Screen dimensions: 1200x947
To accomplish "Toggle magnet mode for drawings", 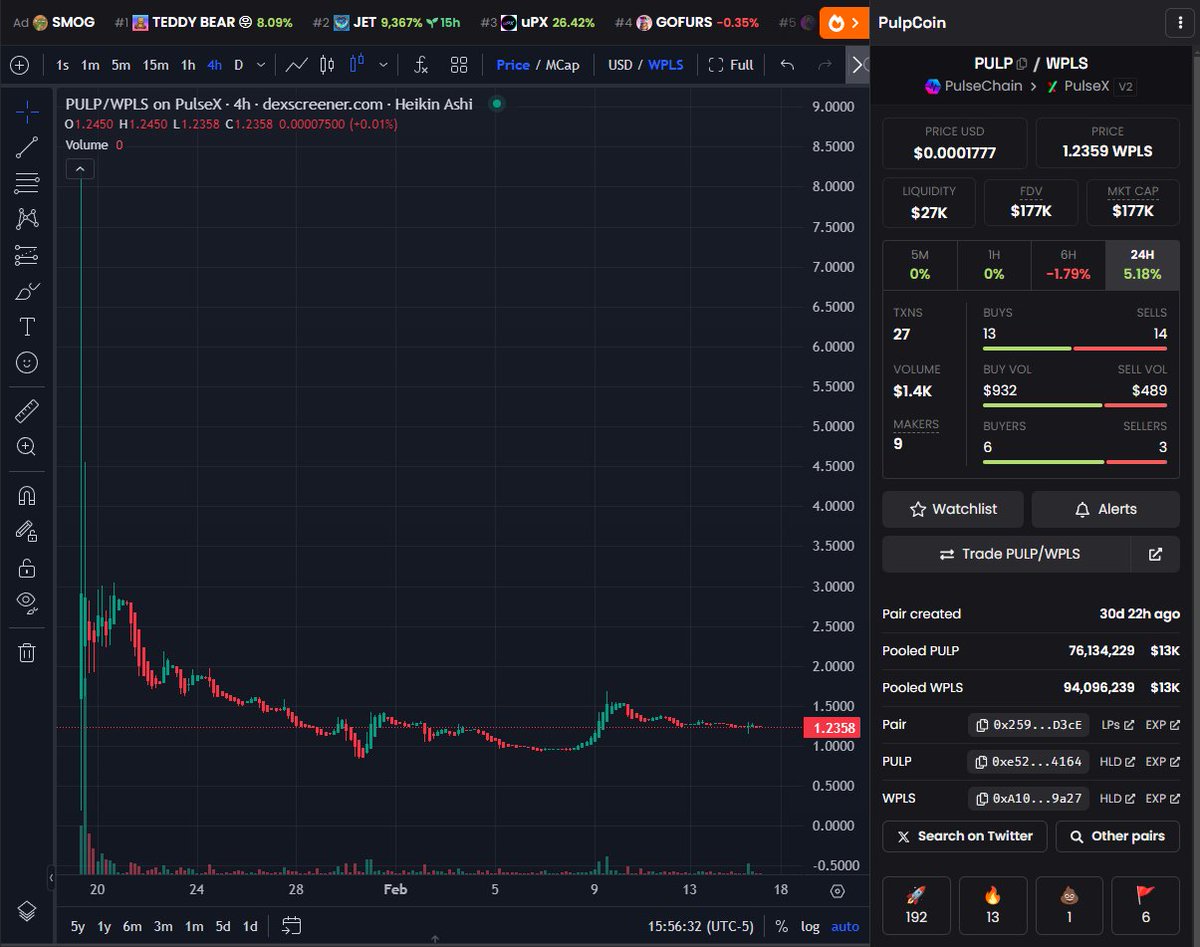I will pos(27,496).
